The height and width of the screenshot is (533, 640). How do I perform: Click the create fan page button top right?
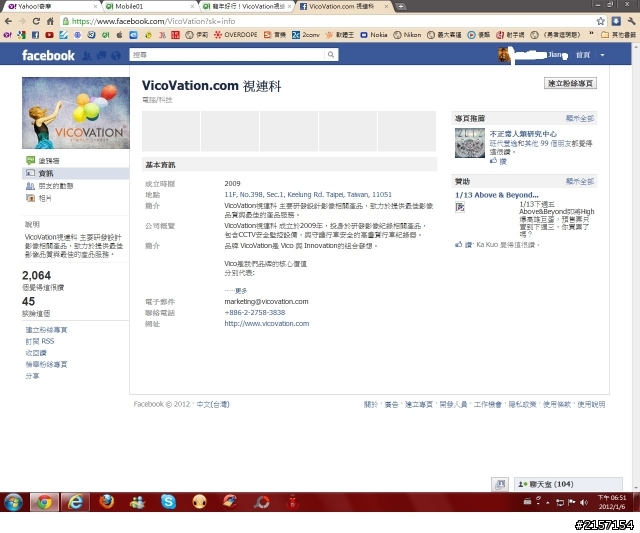pos(570,83)
